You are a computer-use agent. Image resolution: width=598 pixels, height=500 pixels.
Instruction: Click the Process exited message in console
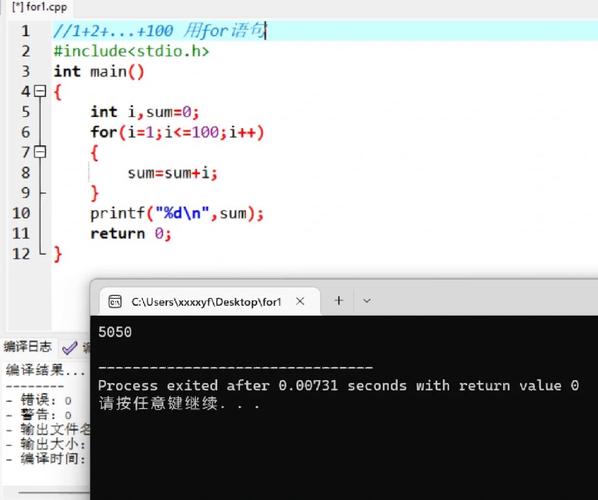338,386
